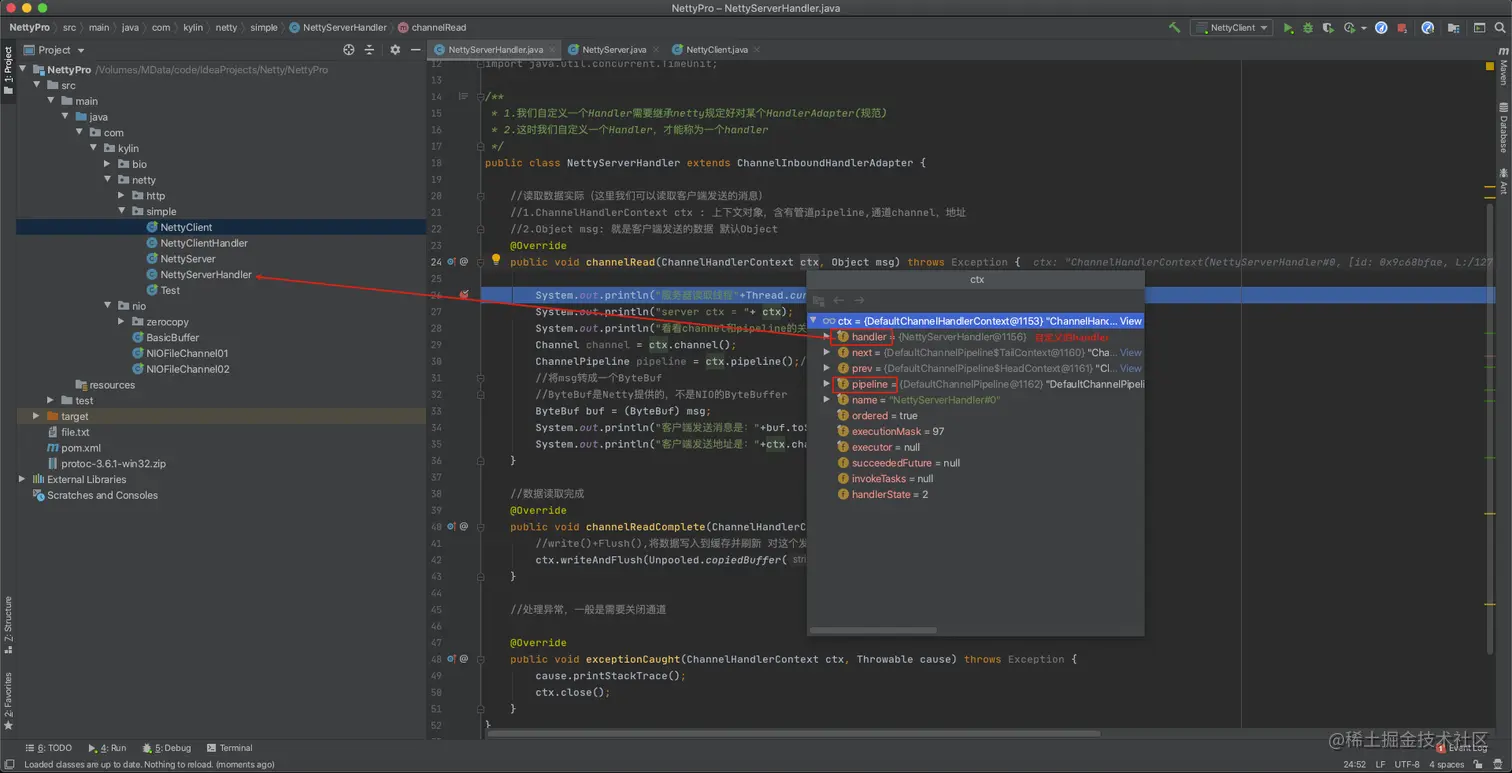Click View link beside ctx value
This screenshot has height=773, width=1512.
pos(1130,321)
